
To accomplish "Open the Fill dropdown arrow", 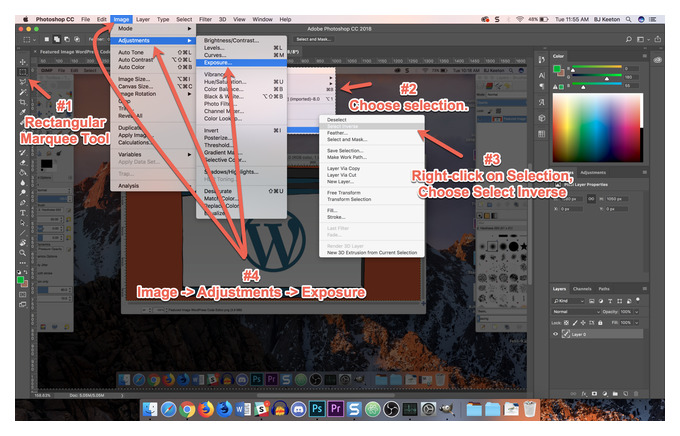I will coord(637,323).
